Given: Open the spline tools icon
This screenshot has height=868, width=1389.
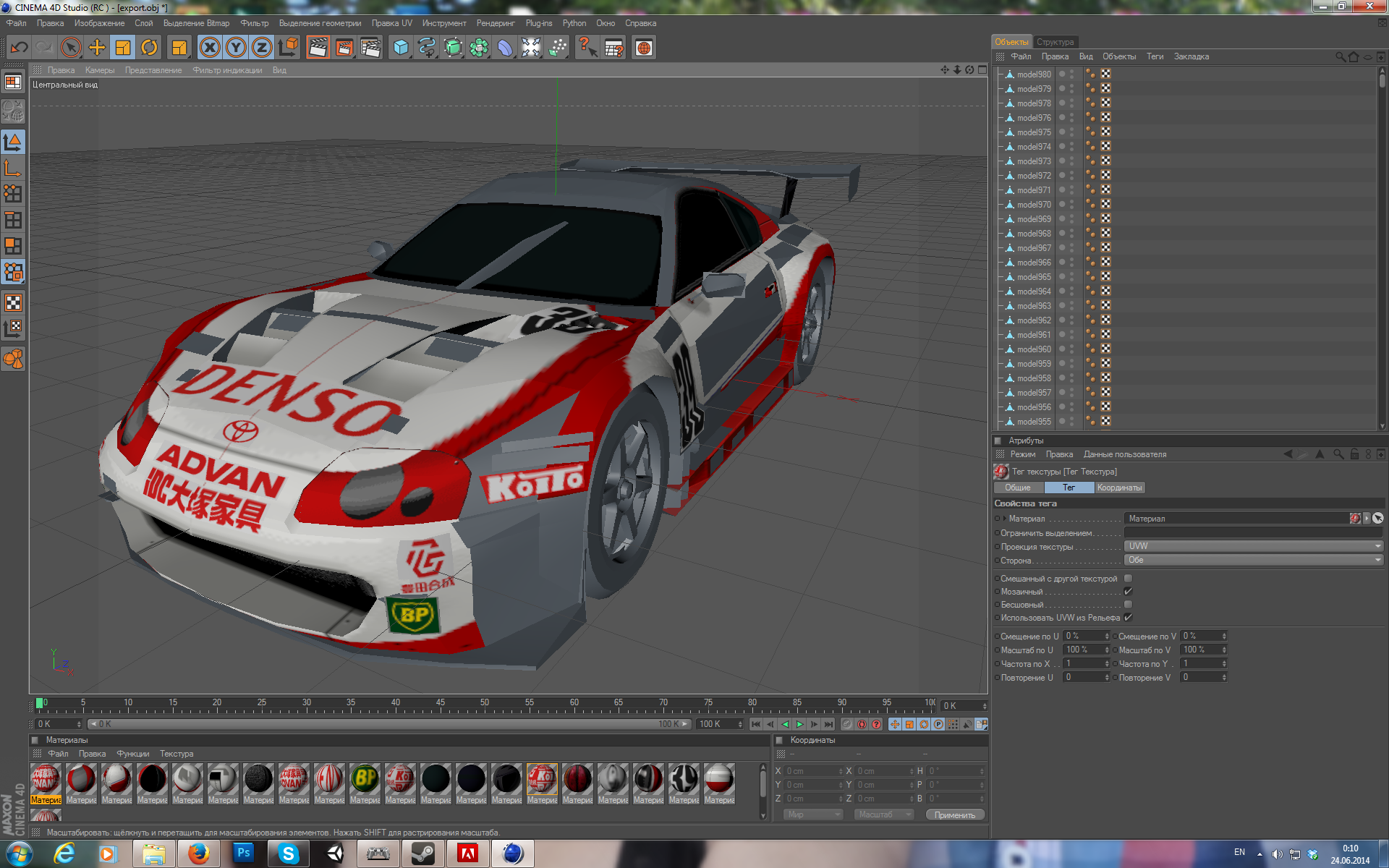Looking at the screenshot, I should tap(427, 48).
